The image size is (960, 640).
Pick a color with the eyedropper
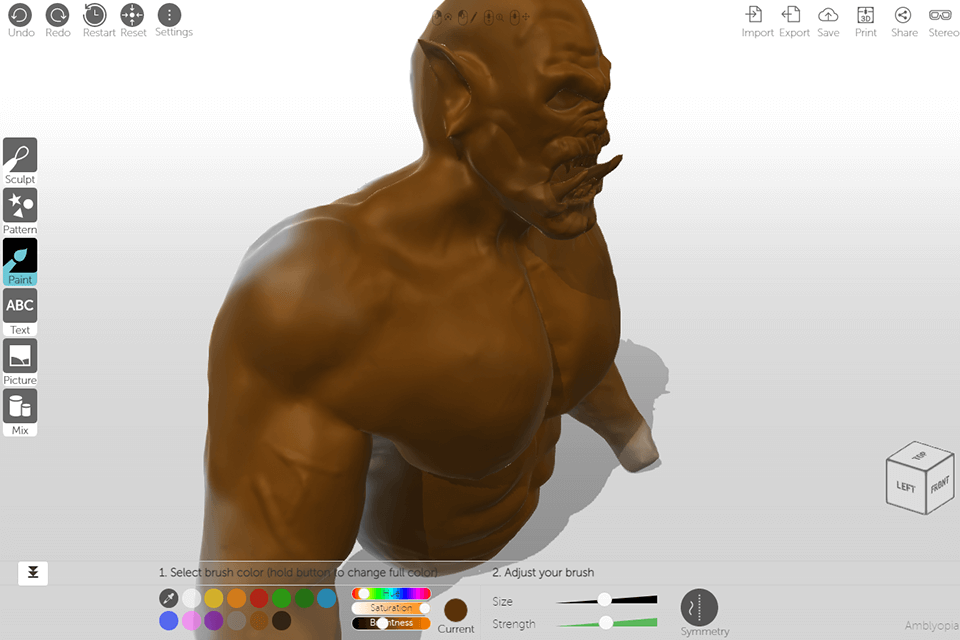[x=168, y=597]
